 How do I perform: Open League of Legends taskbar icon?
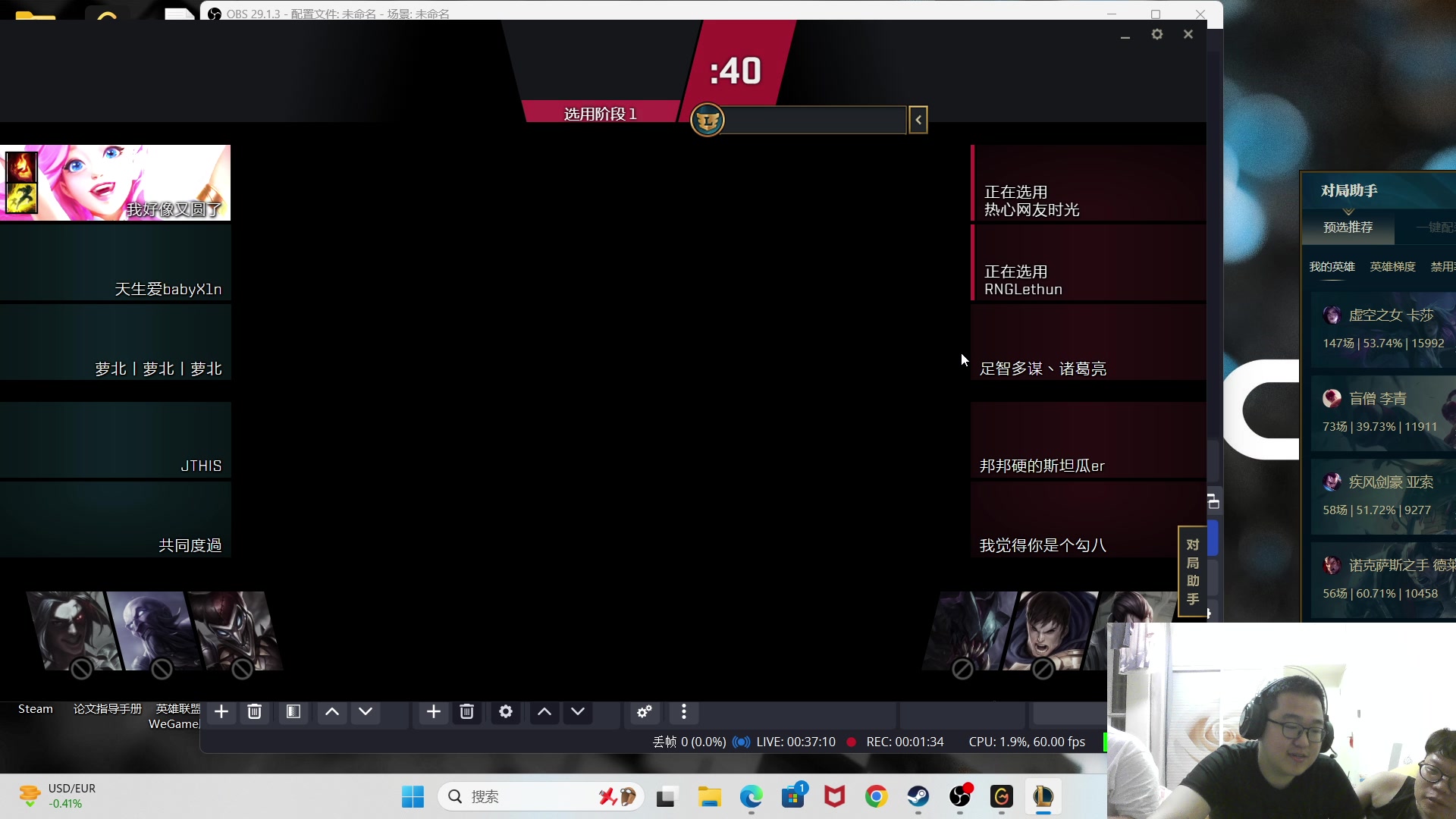[x=1043, y=797]
